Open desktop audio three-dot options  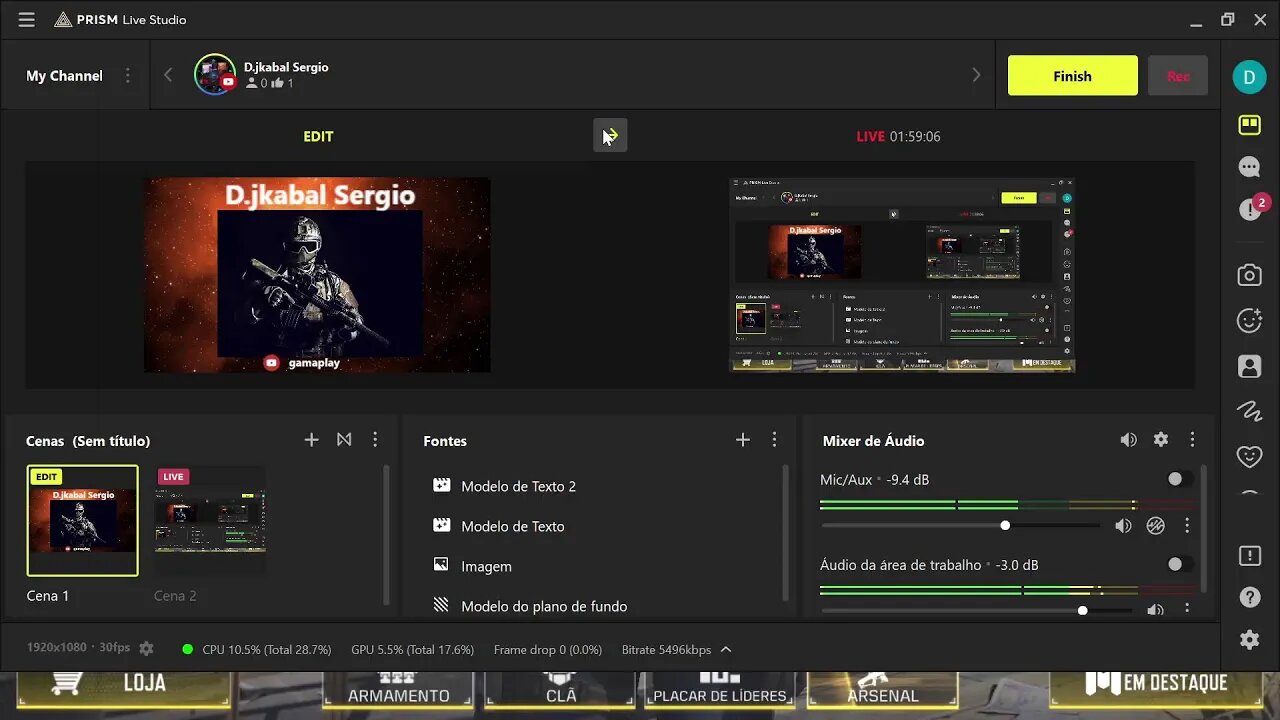coord(1187,609)
